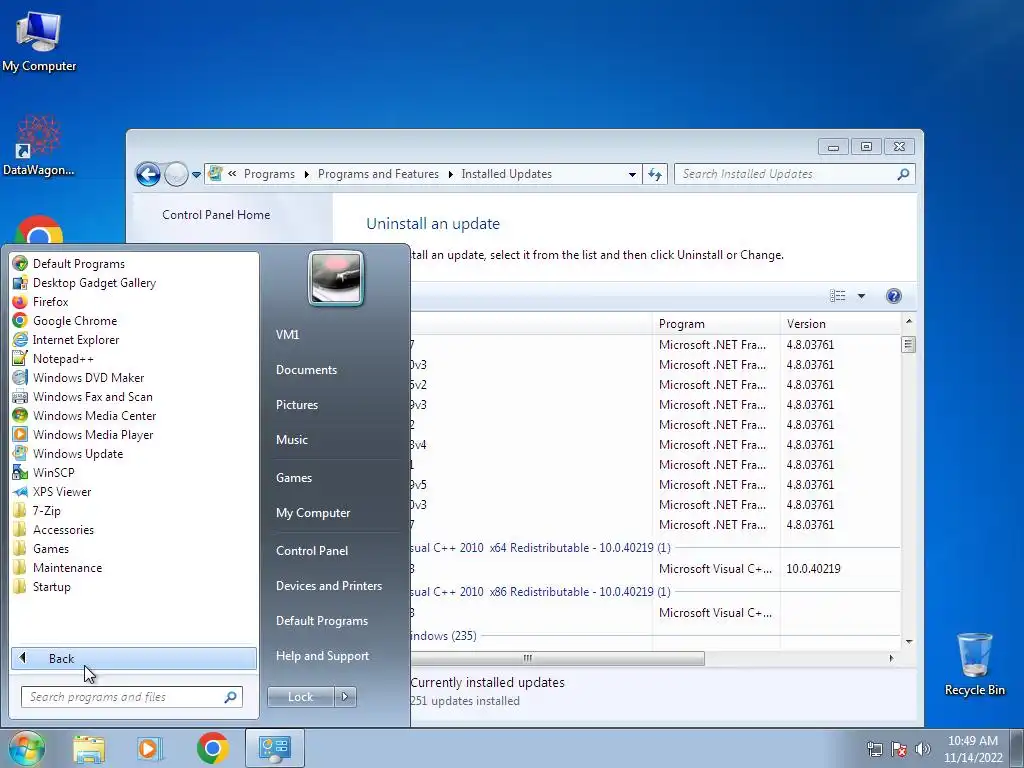Open the recent pages dropdown beside navigation arrows

[x=196, y=174]
